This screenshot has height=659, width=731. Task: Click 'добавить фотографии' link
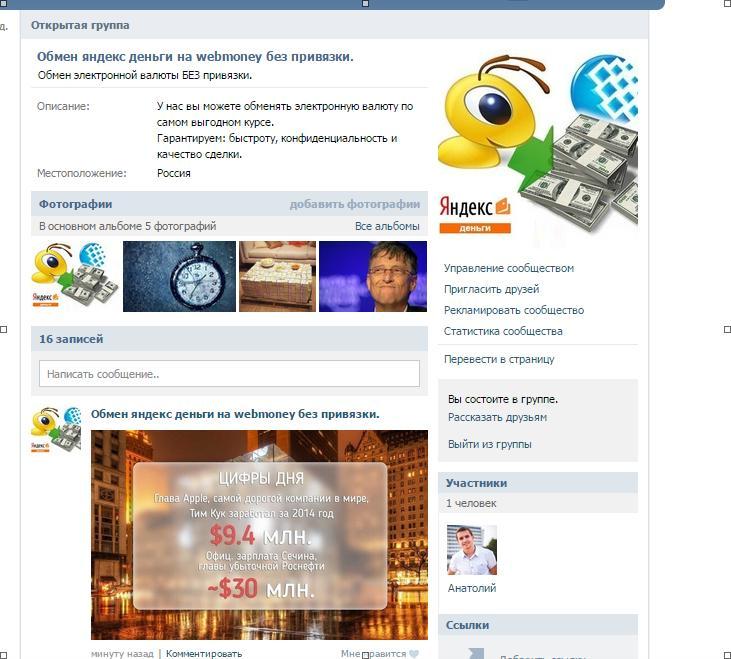point(354,204)
